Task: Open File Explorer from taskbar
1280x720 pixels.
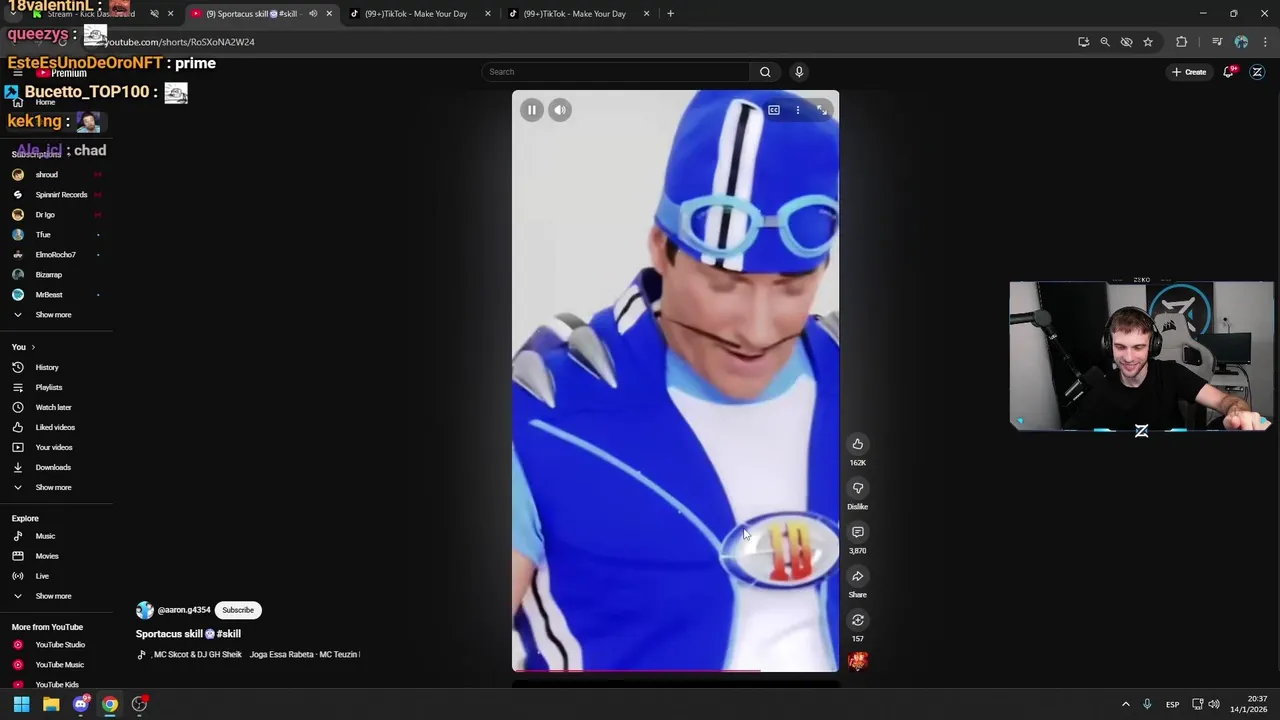Action: (51, 704)
